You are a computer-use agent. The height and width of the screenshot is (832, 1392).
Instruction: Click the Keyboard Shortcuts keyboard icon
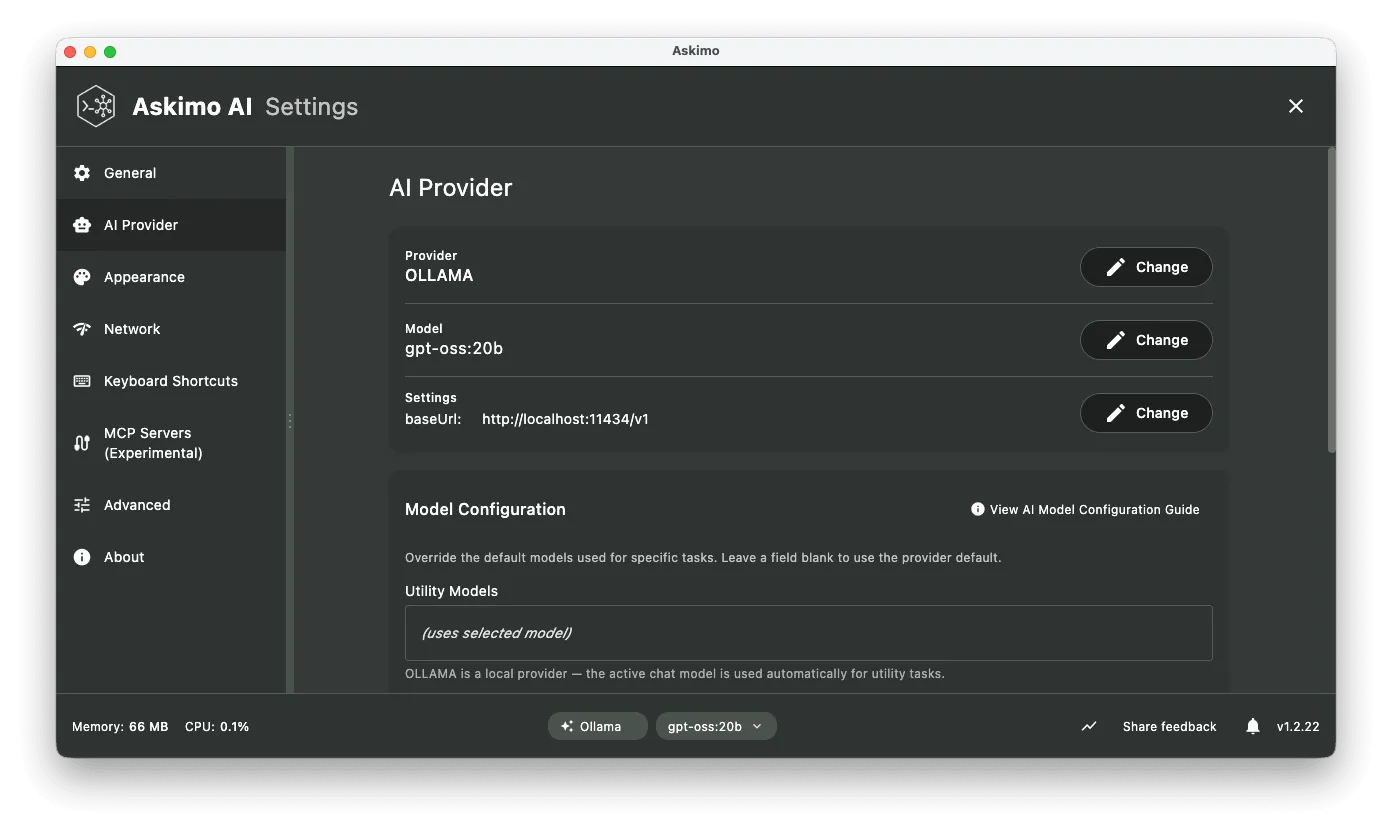click(82, 381)
